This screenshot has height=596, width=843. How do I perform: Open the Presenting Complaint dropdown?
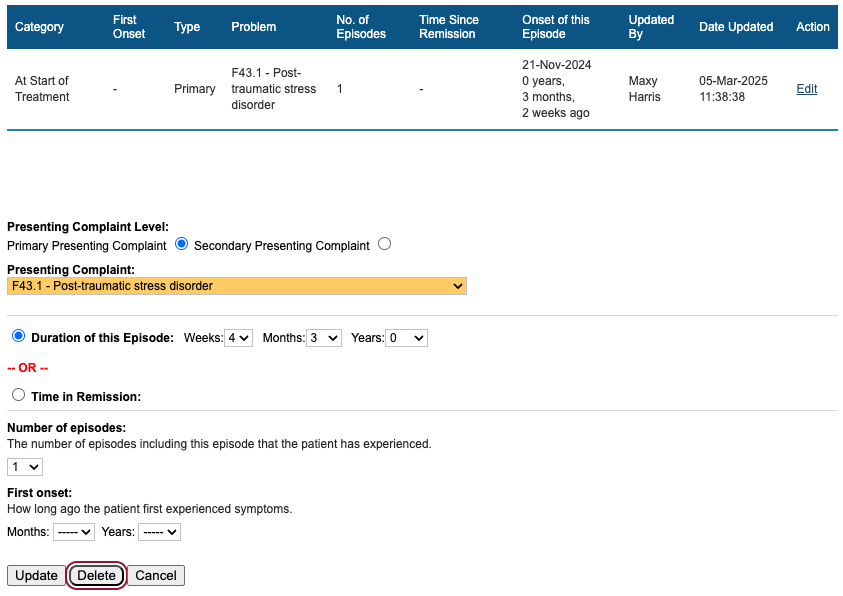coord(237,286)
